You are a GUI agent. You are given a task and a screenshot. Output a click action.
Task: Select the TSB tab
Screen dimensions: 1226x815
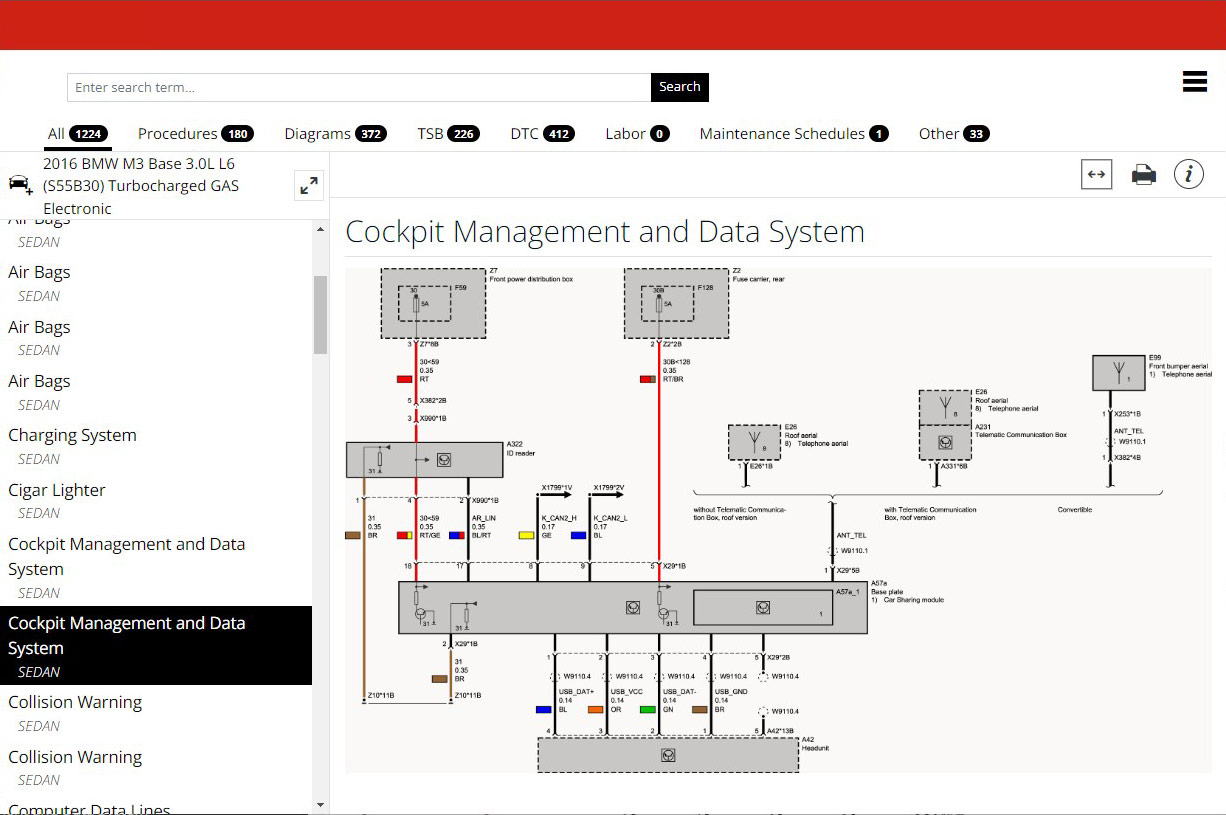click(448, 134)
